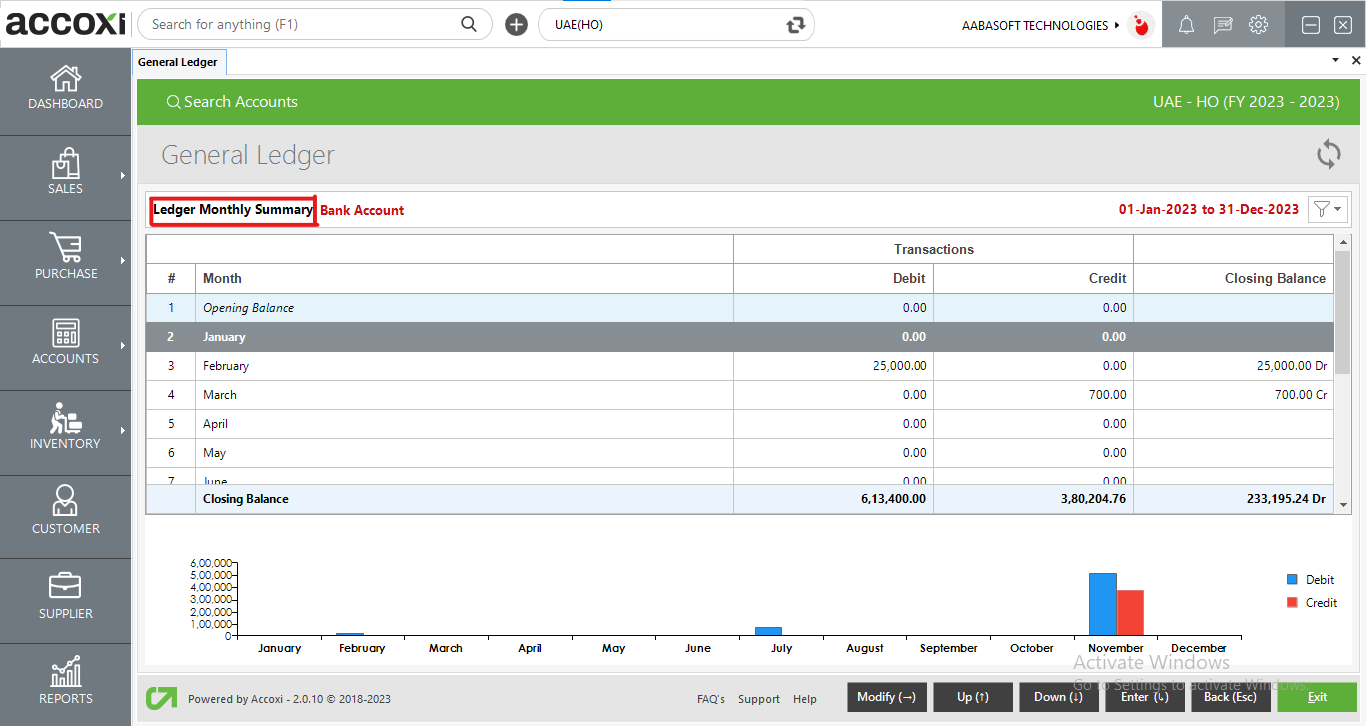Open the notifications bell icon
1366x726 pixels.
pyautogui.click(x=1186, y=25)
